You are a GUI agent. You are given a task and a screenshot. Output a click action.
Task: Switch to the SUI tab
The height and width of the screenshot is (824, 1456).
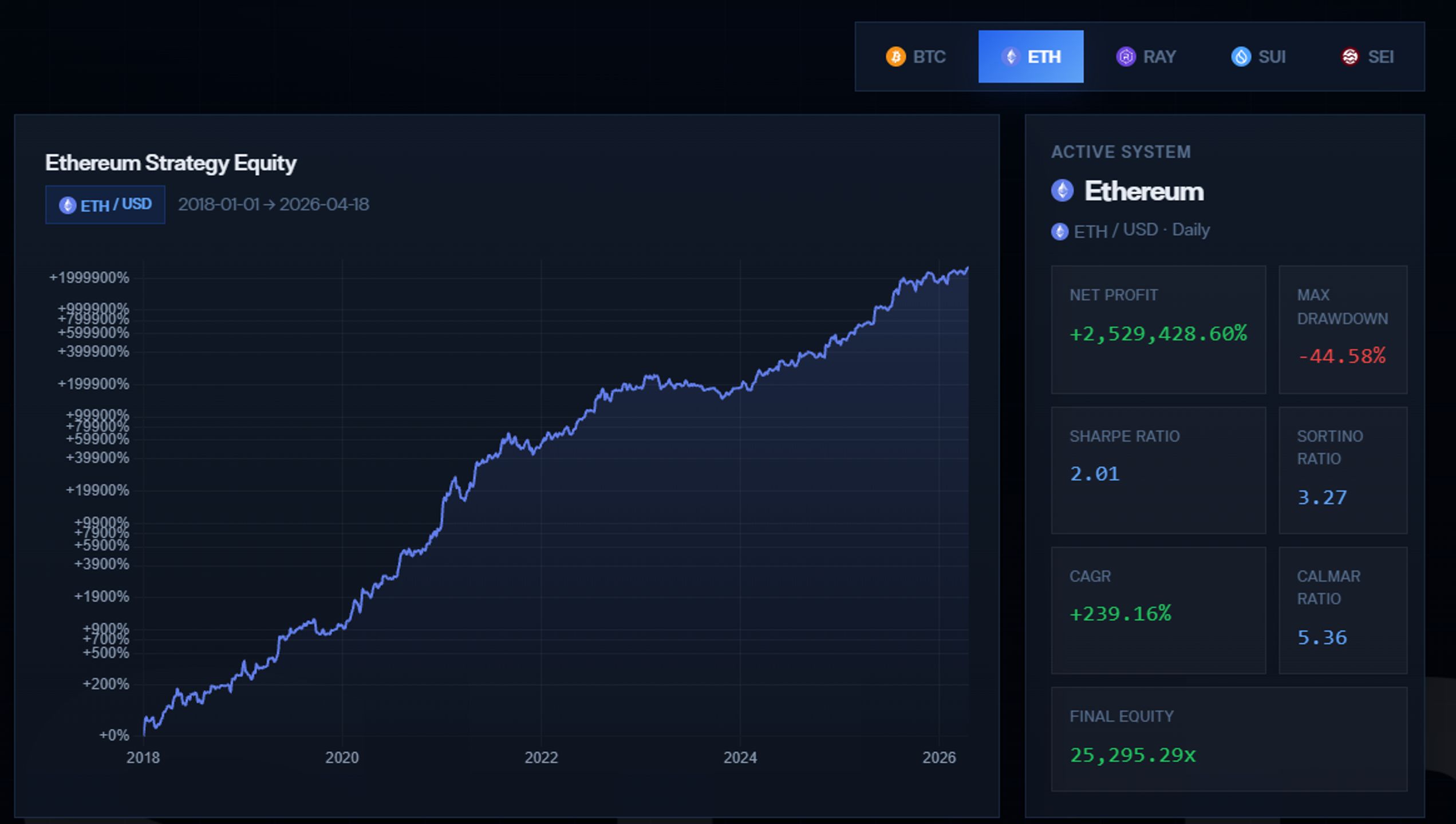[1258, 57]
